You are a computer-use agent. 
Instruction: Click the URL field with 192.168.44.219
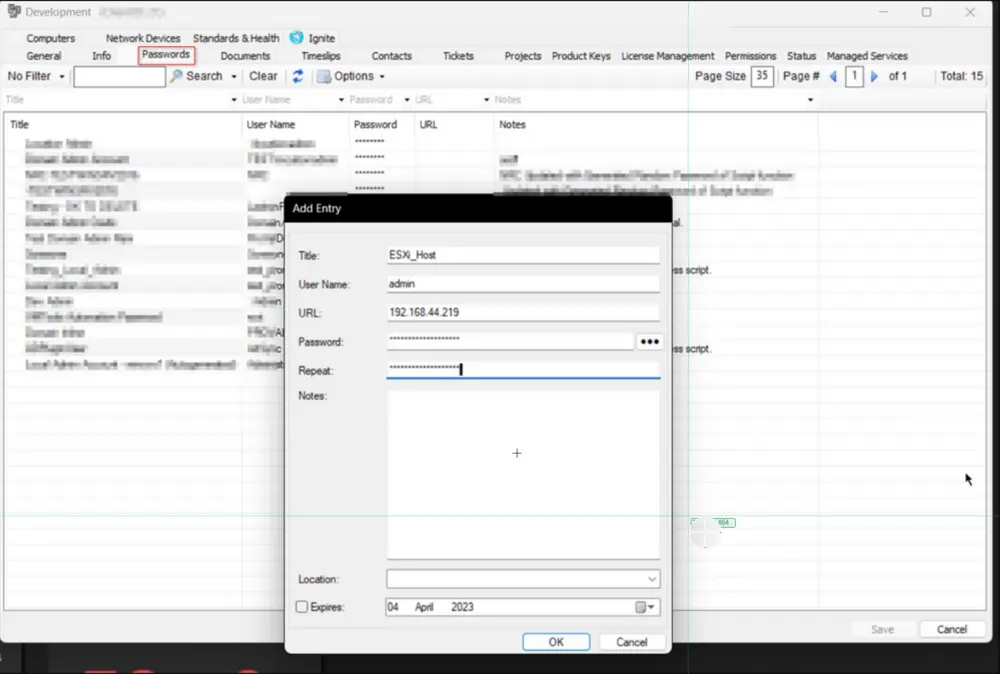[523, 312]
